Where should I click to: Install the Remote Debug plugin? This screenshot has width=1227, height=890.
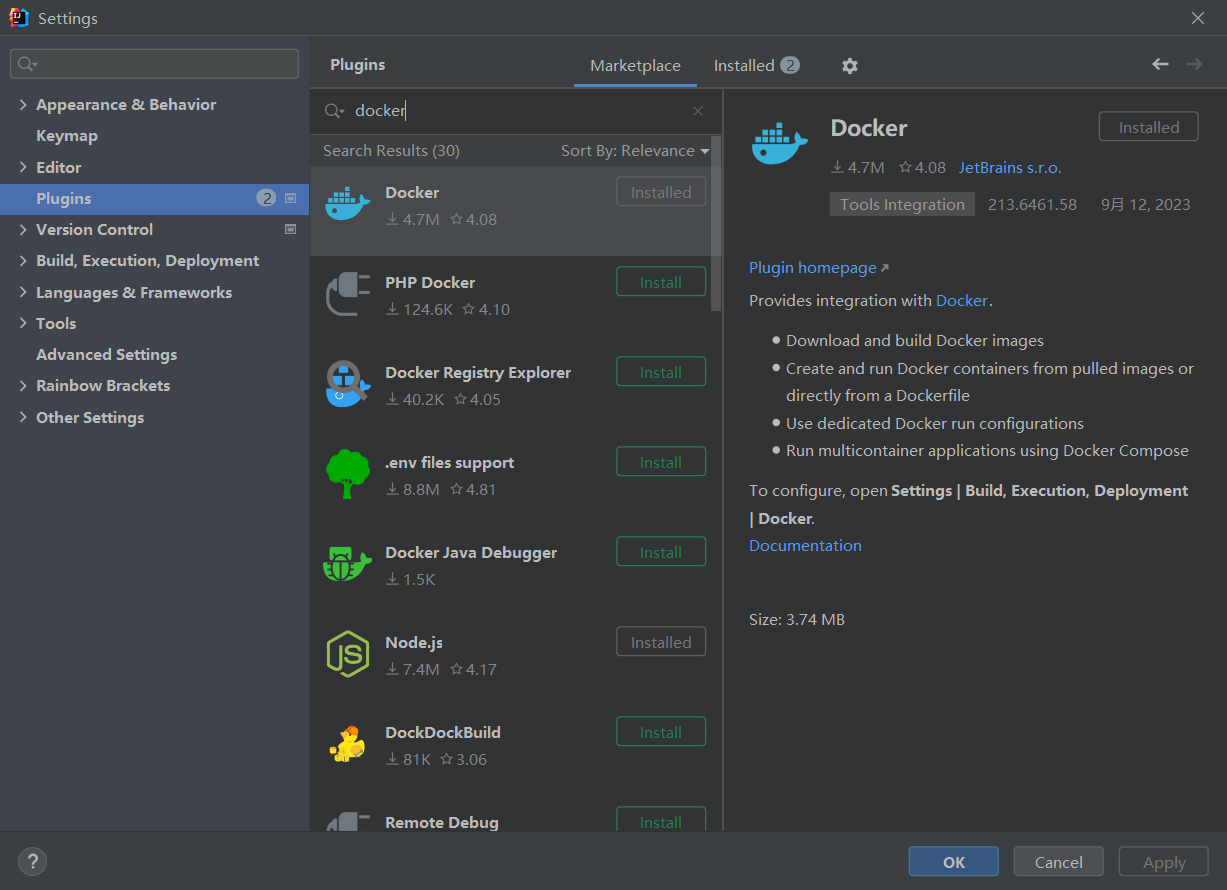coord(661,820)
